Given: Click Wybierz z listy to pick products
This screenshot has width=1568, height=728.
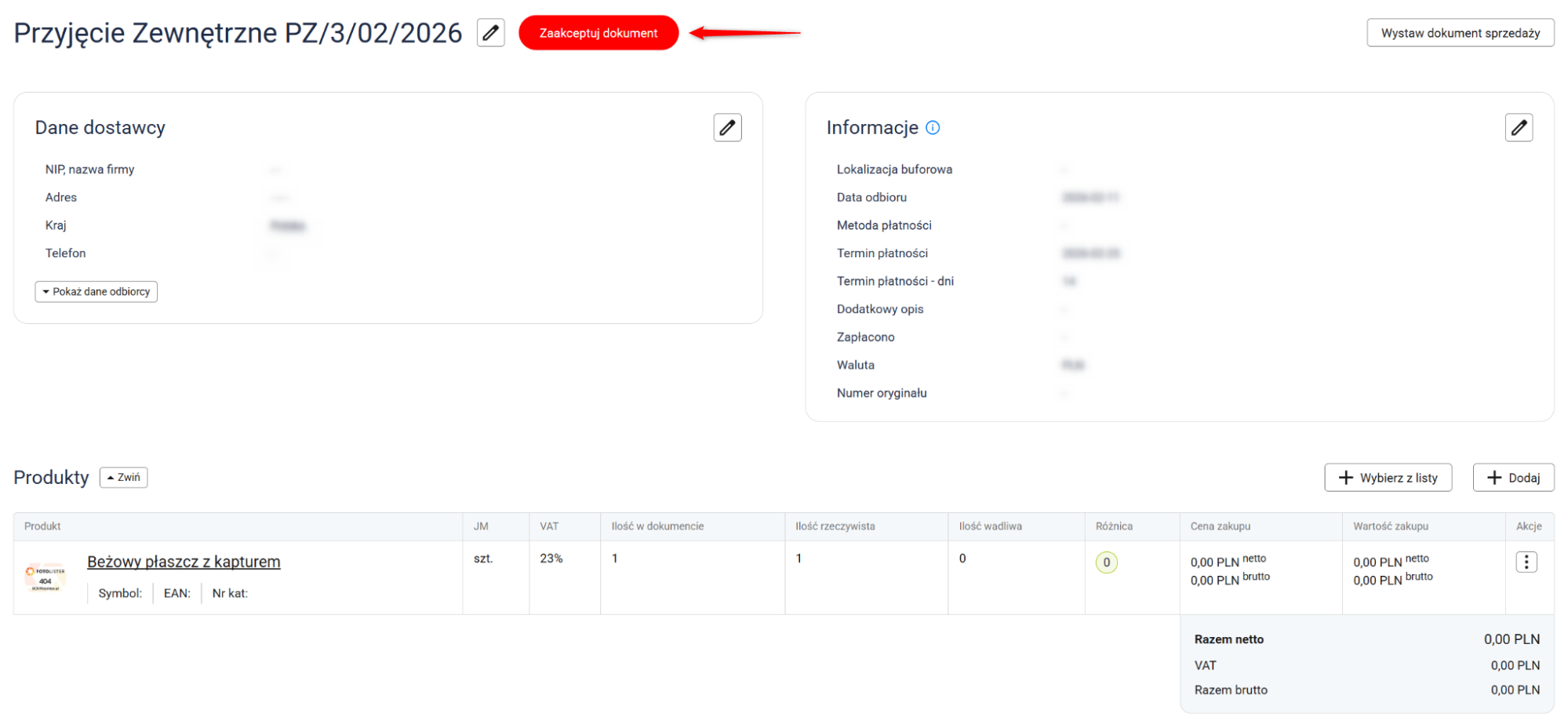Looking at the screenshot, I should tap(1388, 478).
